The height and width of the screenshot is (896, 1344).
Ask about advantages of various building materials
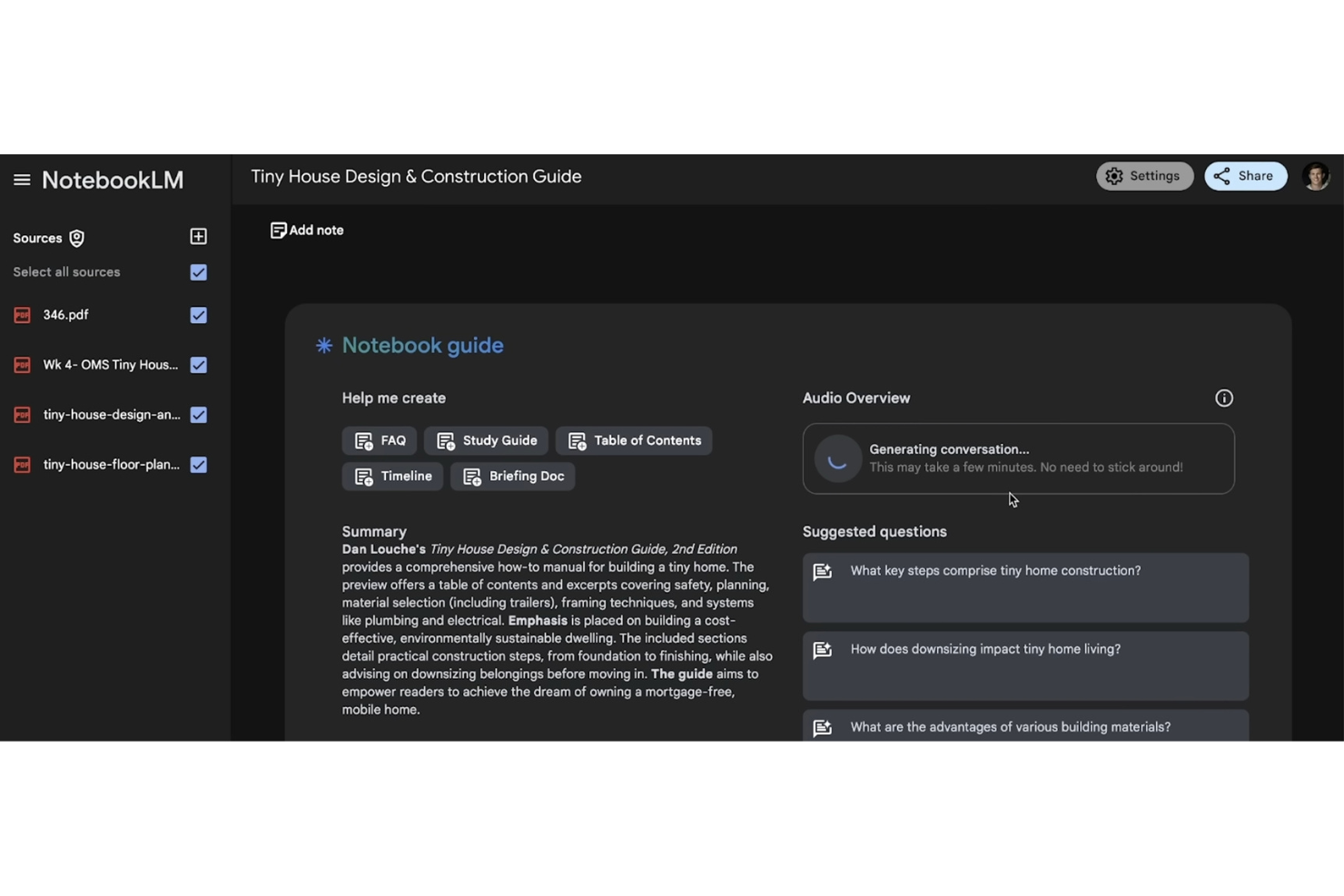pos(1025,726)
